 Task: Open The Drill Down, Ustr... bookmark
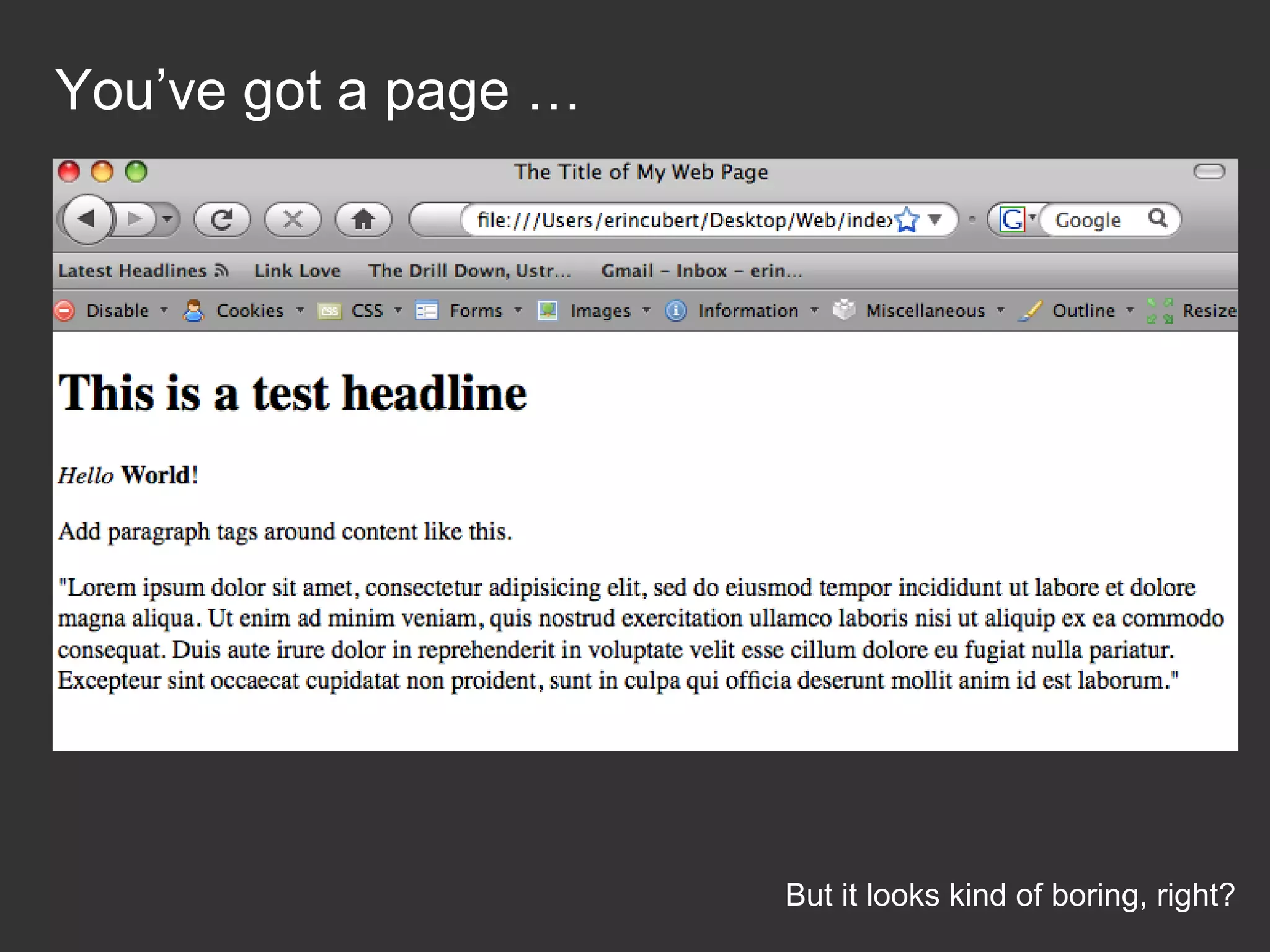469,271
